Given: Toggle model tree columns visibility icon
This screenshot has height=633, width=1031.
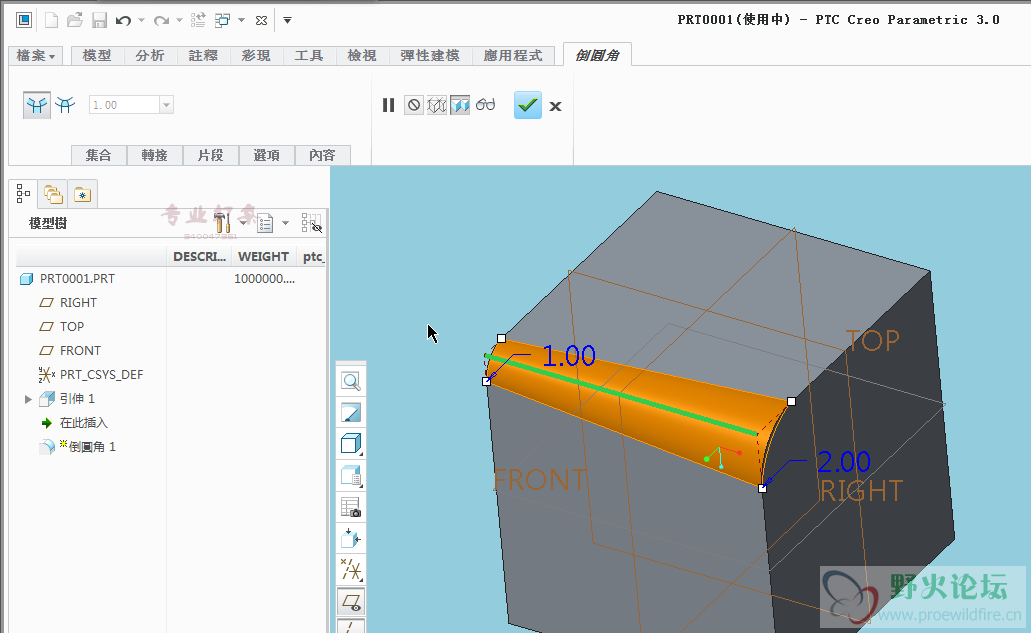Looking at the screenshot, I should (x=312, y=223).
